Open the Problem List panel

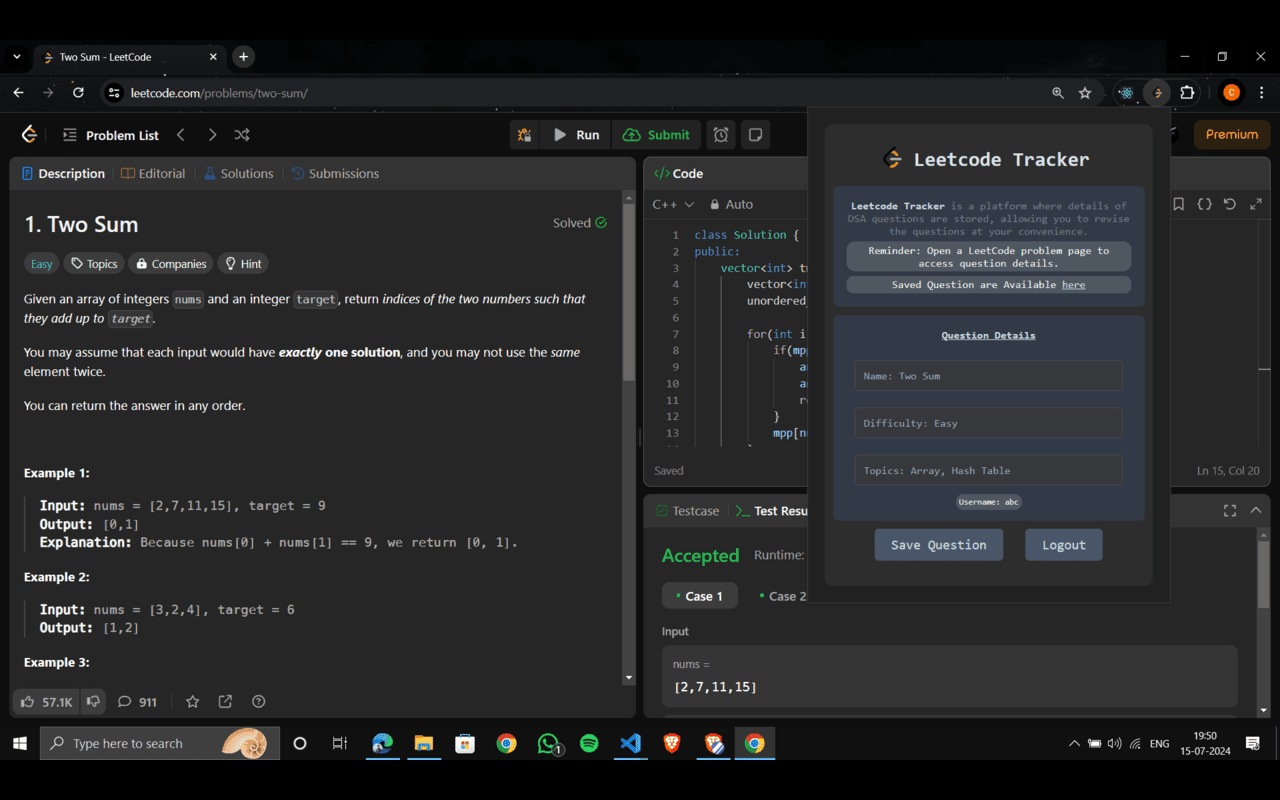(x=110, y=135)
